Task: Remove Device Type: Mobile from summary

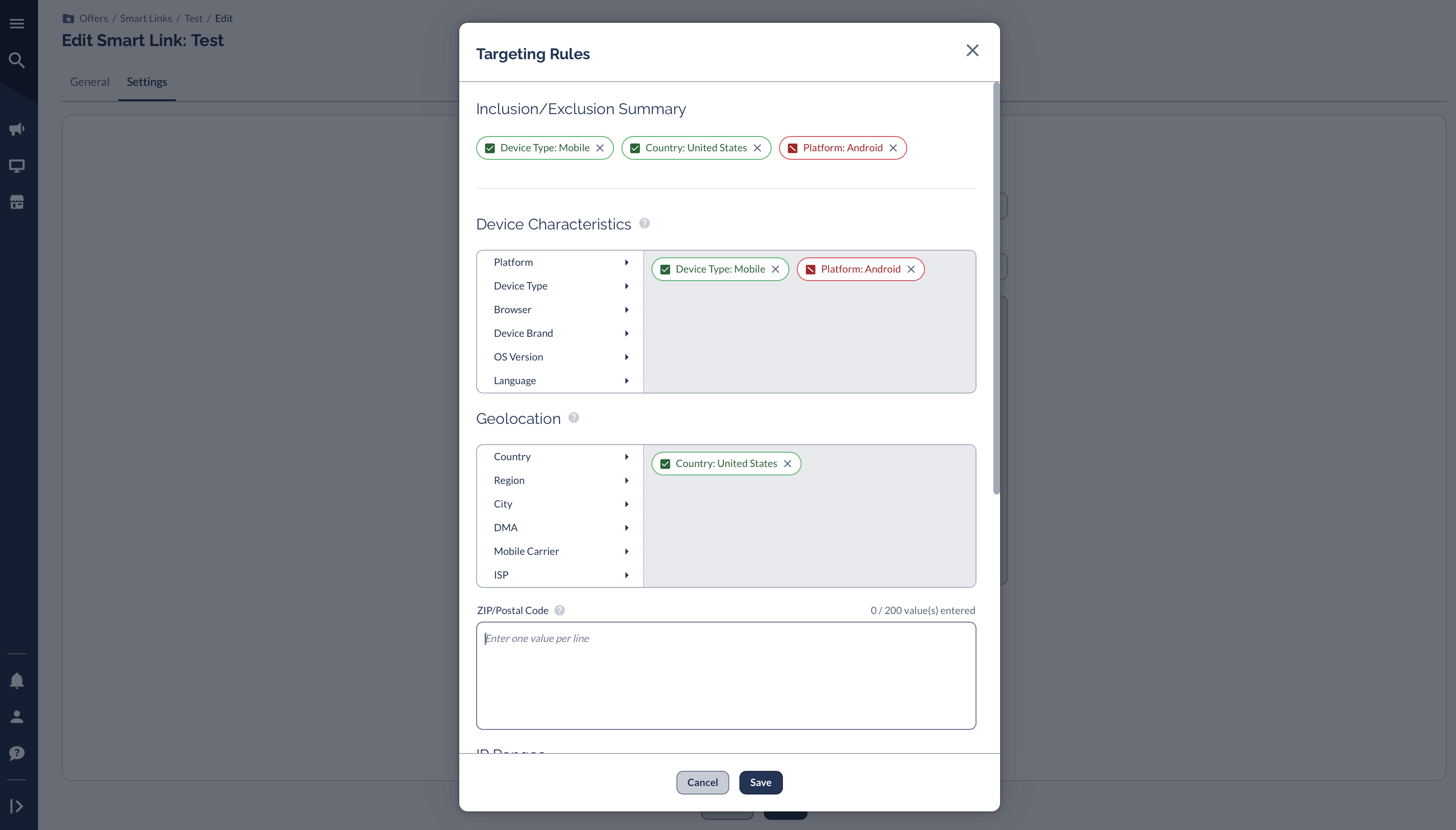Action: point(600,147)
